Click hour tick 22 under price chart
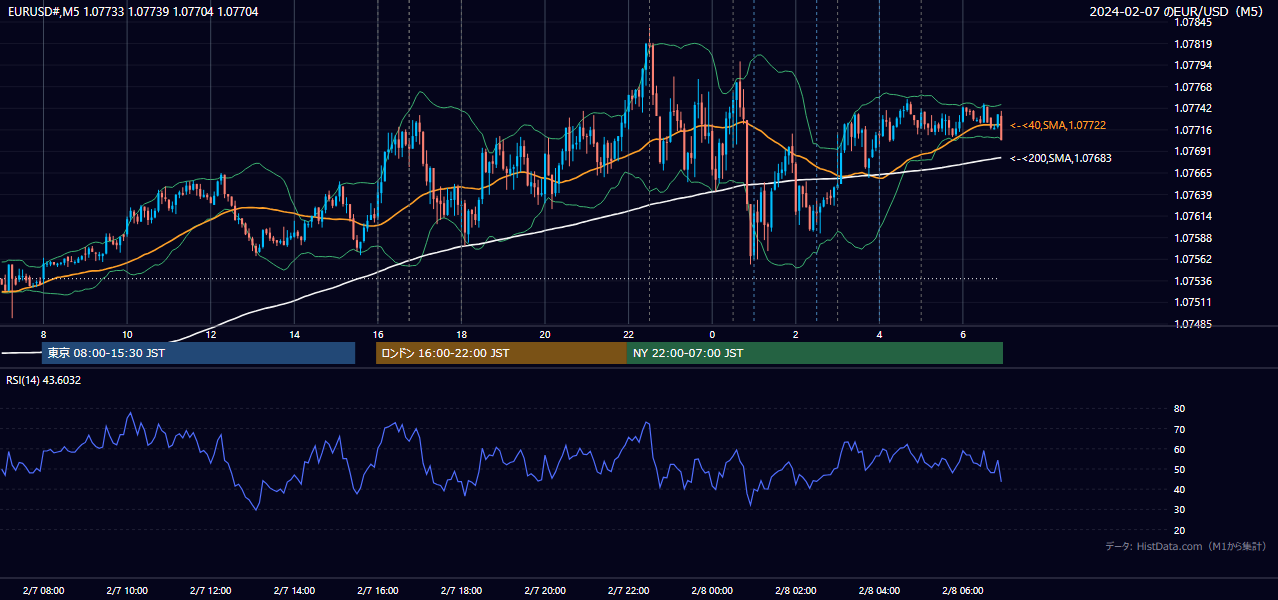This screenshot has width=1278, height=600. tap(628, 334)
